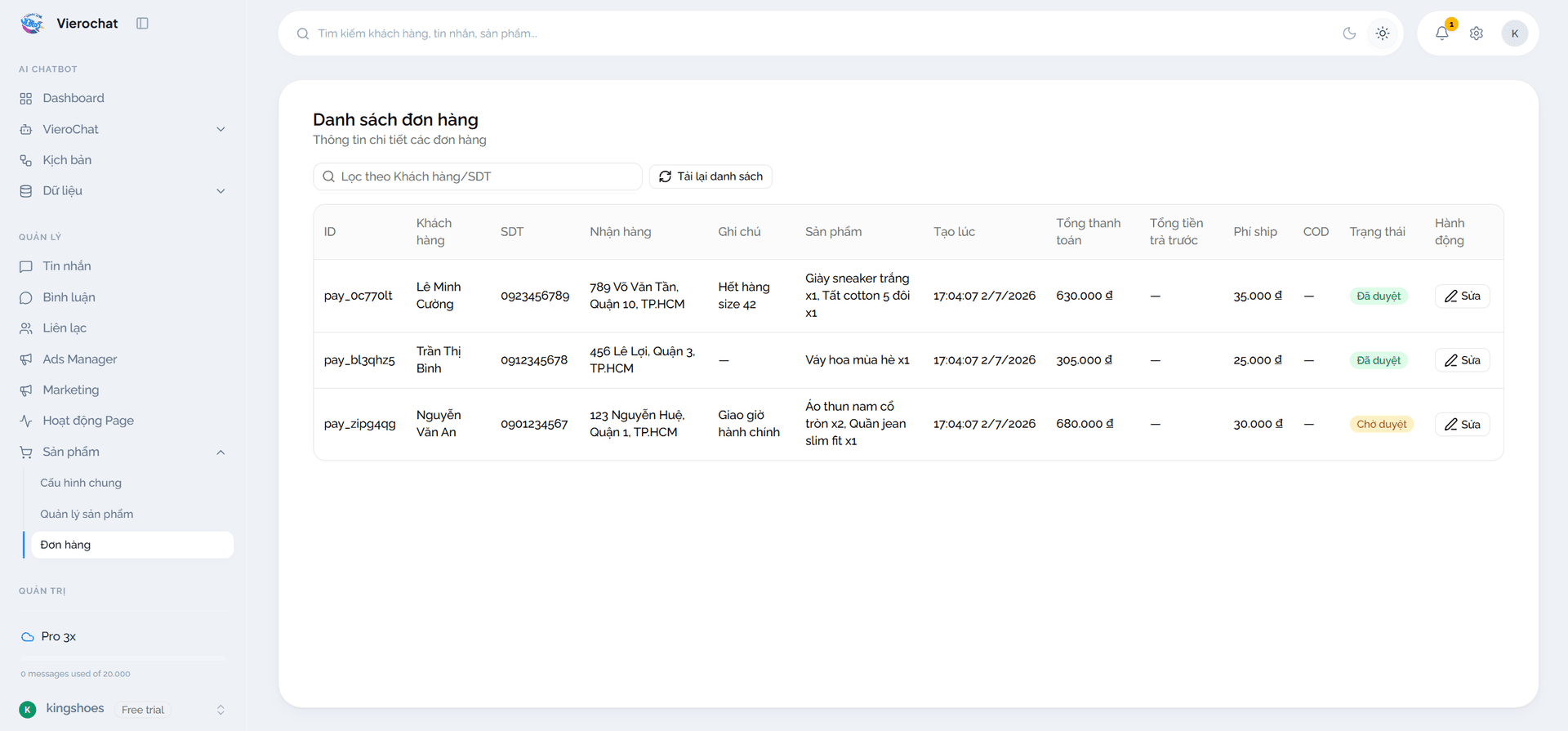Select Đơn hàng submenu item
The width and height of the screenshot is (1568, 731).
pyautogui.click(x=132, y=545)
